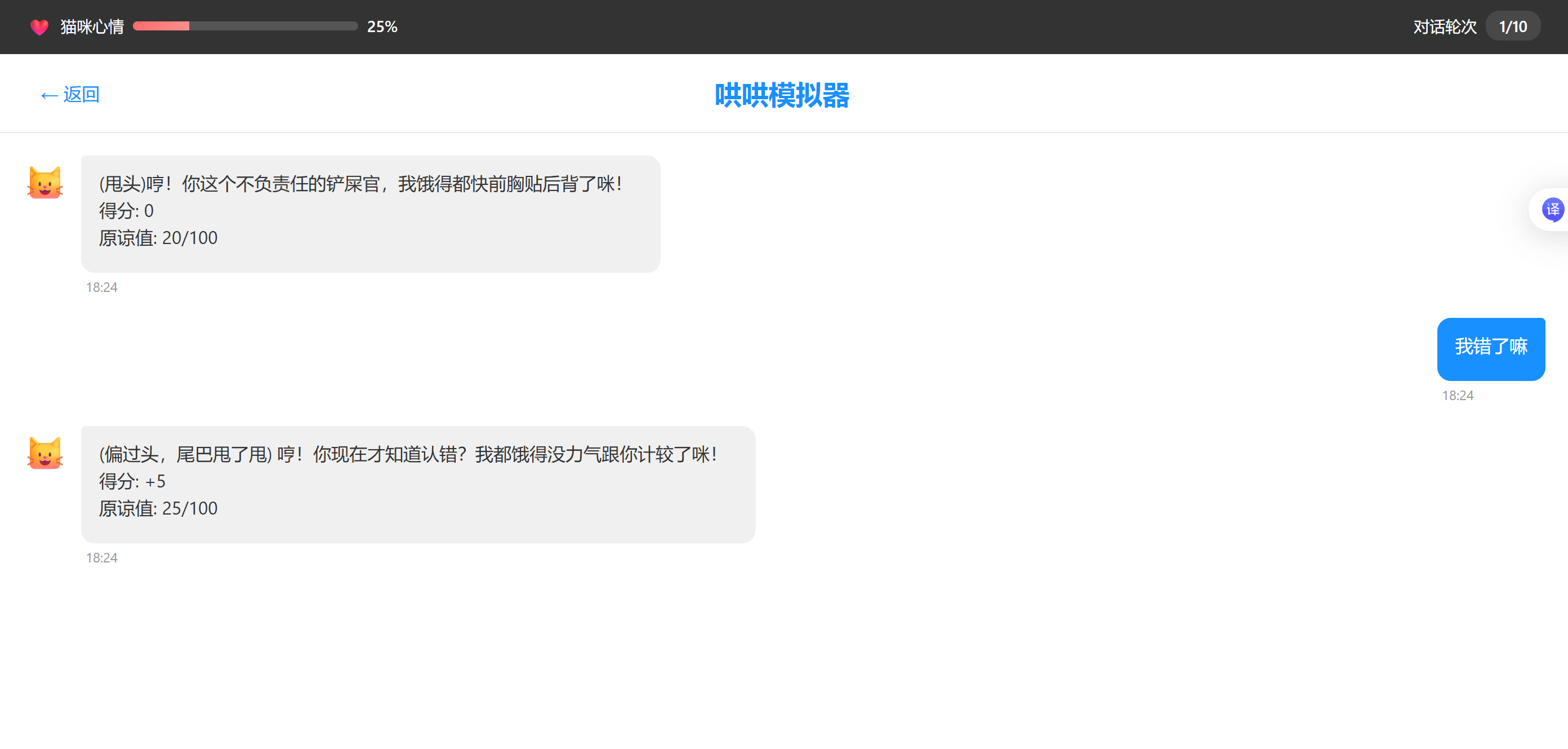Click the back arrow icon

point(48,96)
